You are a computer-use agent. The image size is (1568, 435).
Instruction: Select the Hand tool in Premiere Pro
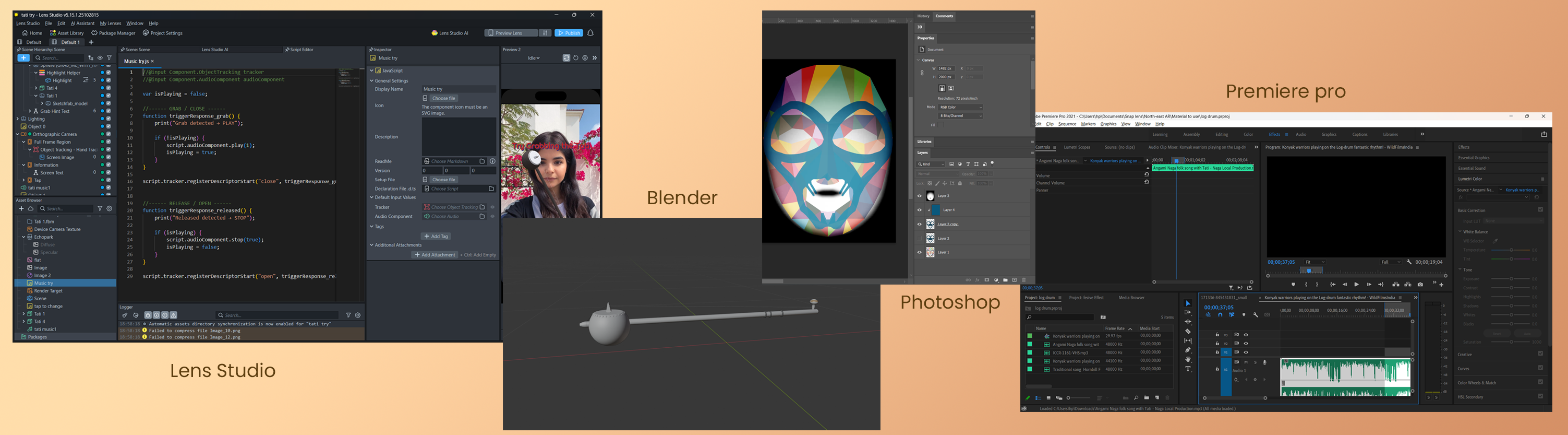click(x=1188, y=359)
